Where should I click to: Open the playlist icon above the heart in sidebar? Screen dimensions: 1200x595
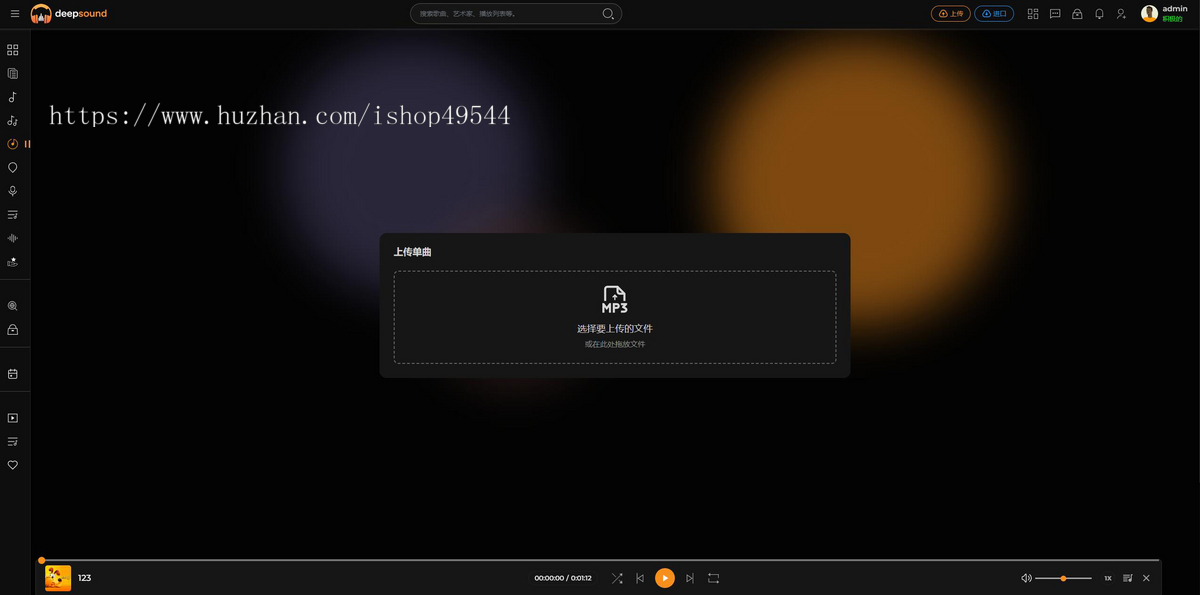(13, 441)
